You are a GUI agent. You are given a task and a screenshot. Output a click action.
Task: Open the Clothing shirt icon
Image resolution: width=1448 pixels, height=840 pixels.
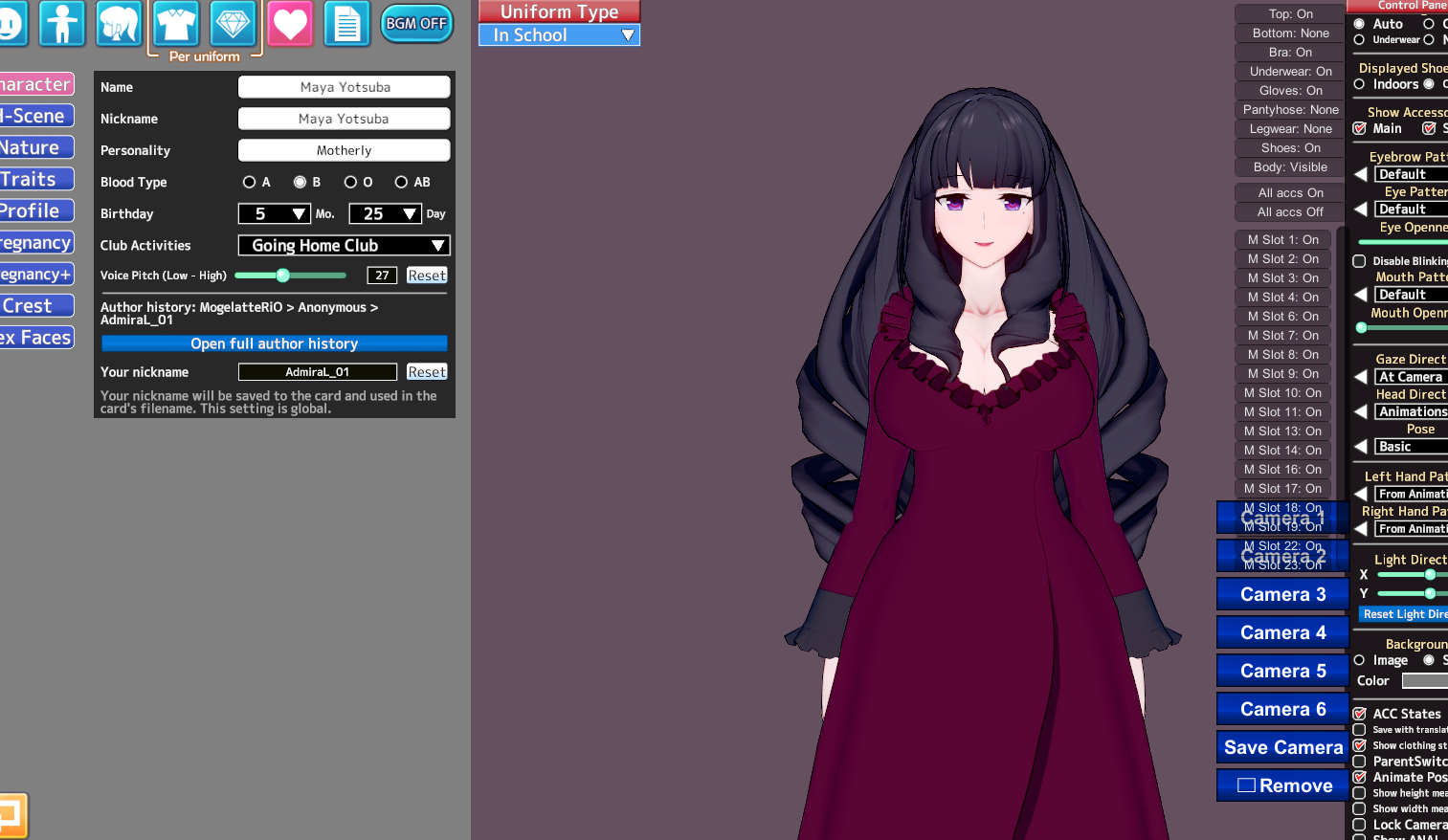176,23
